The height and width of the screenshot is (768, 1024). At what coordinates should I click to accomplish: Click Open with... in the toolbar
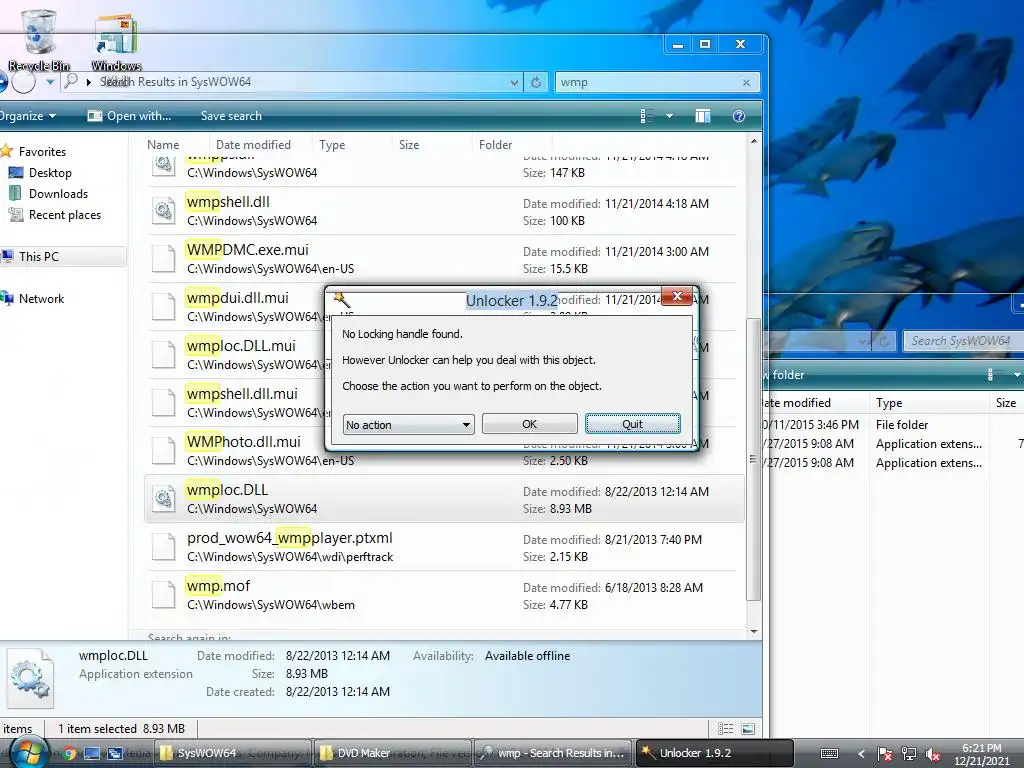pos(129,116)
